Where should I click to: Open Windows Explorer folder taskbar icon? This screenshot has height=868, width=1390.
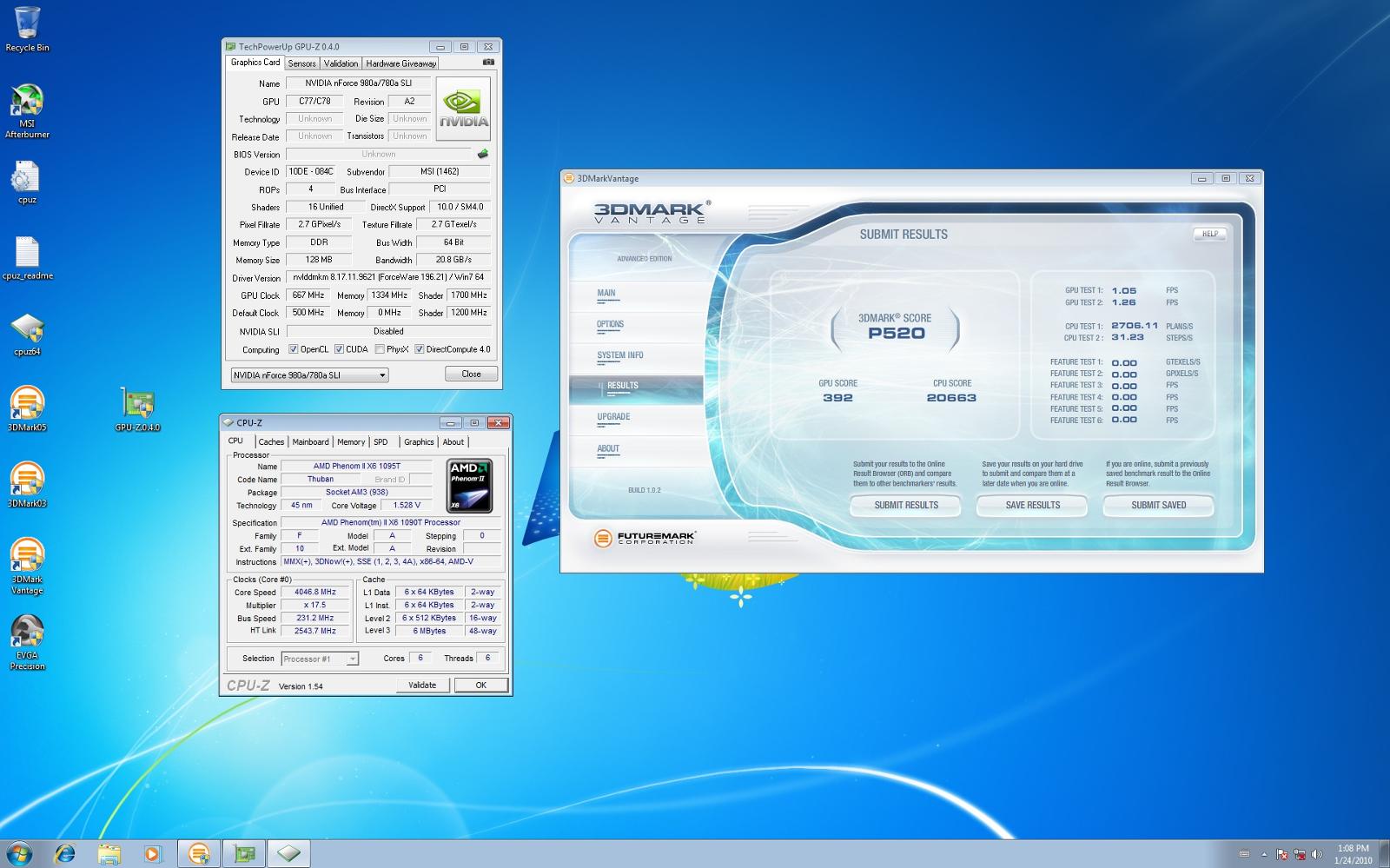[109, 854]
